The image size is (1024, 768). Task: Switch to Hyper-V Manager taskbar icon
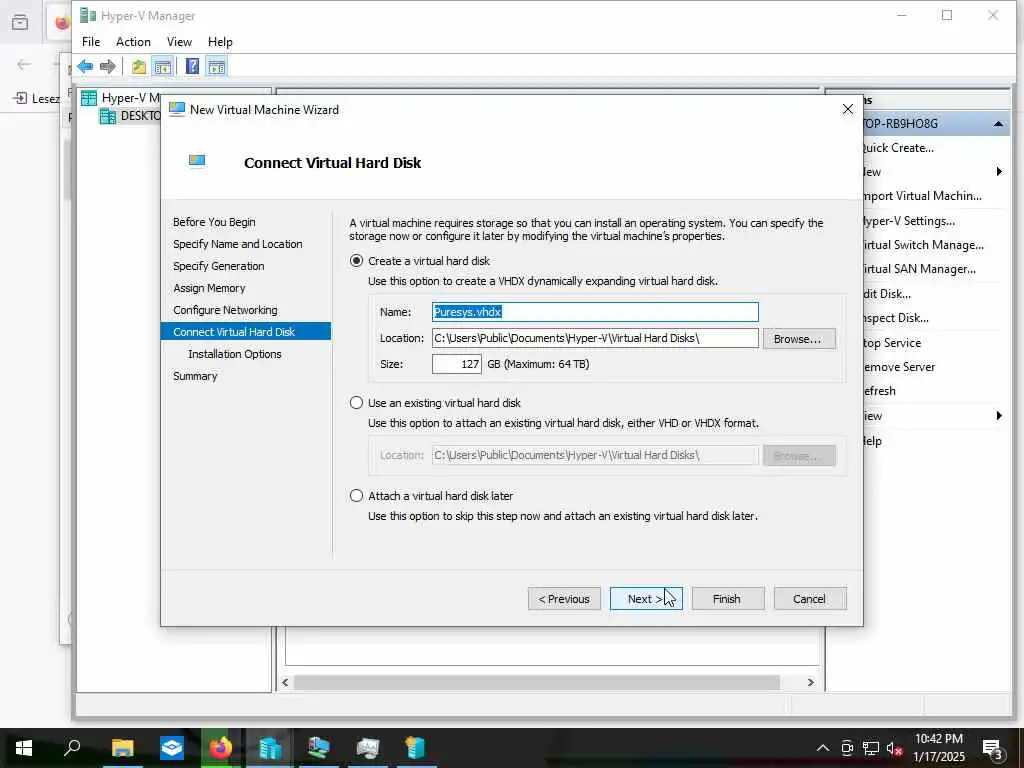[x=270, y=748]
